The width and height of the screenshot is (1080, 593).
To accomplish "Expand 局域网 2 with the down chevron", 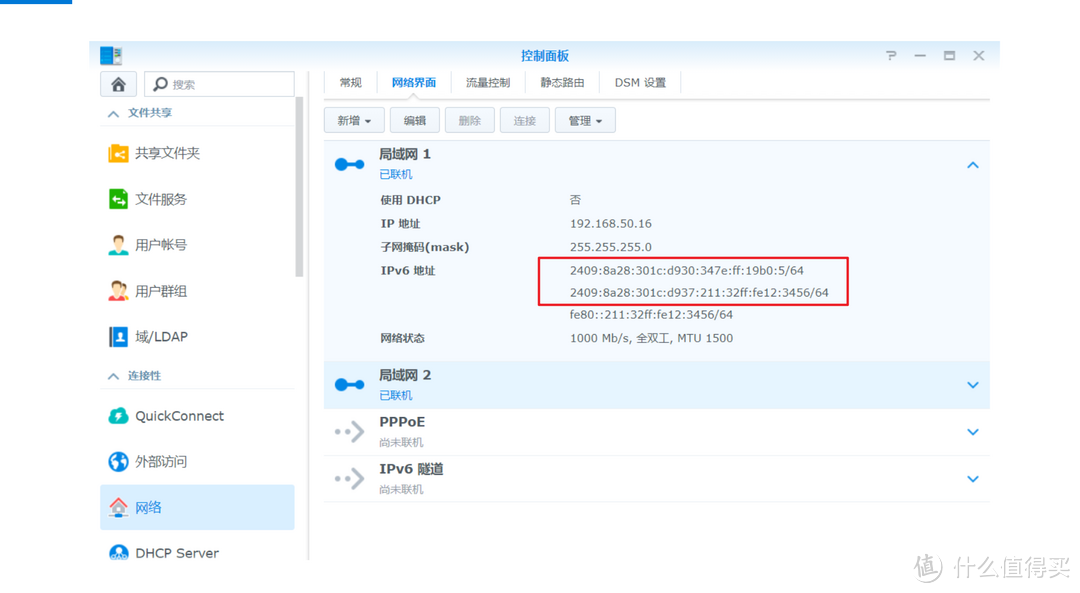I will click(x=973, y=385).
